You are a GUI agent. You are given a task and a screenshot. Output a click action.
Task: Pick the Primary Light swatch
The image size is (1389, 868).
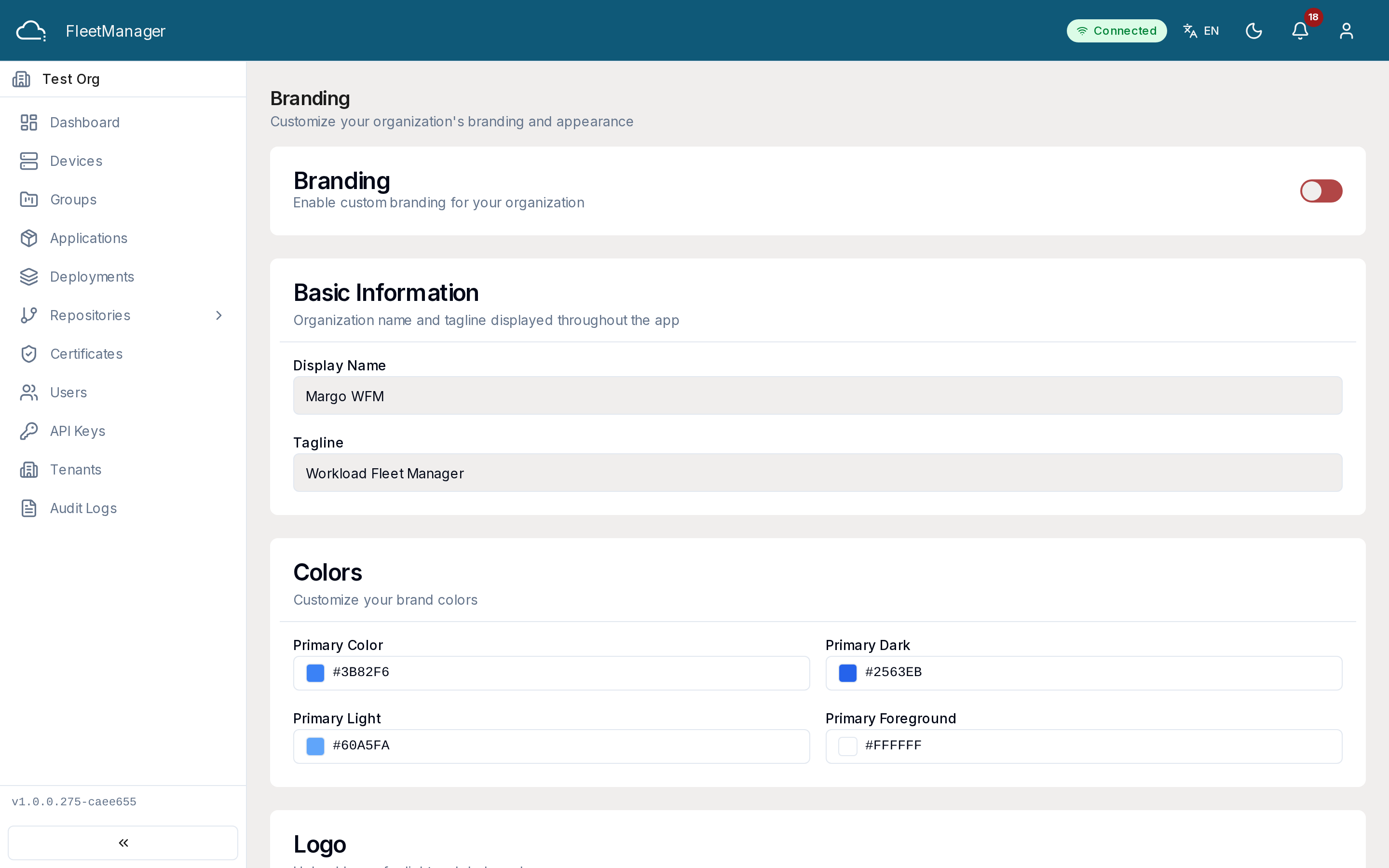[315, 746]
